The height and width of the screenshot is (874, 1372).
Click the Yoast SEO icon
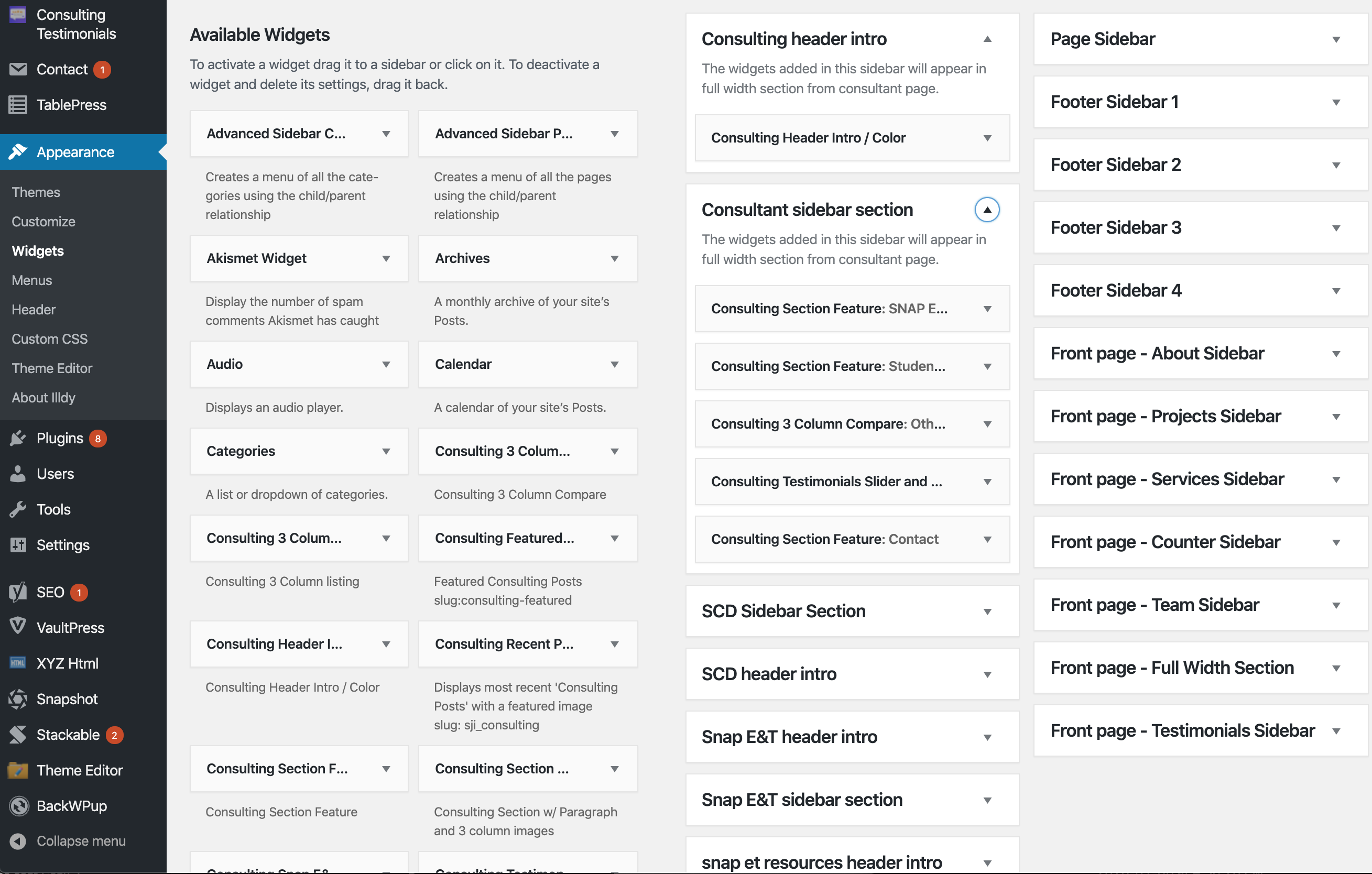(18, 592)
